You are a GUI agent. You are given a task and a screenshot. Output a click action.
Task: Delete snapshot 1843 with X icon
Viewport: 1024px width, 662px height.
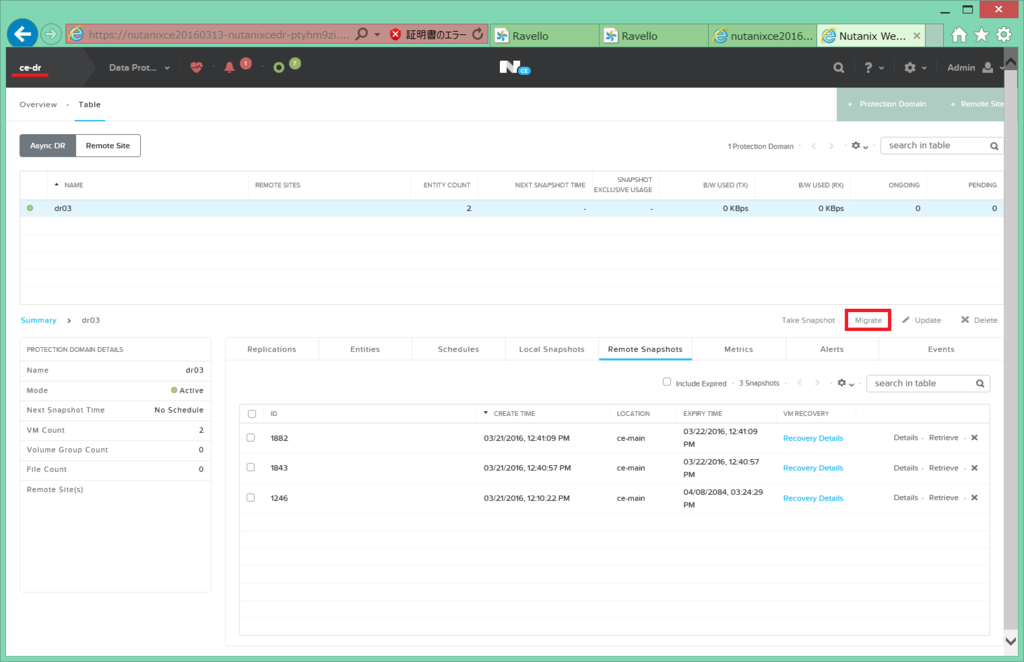pyautogui.click(x=974, y=467)
